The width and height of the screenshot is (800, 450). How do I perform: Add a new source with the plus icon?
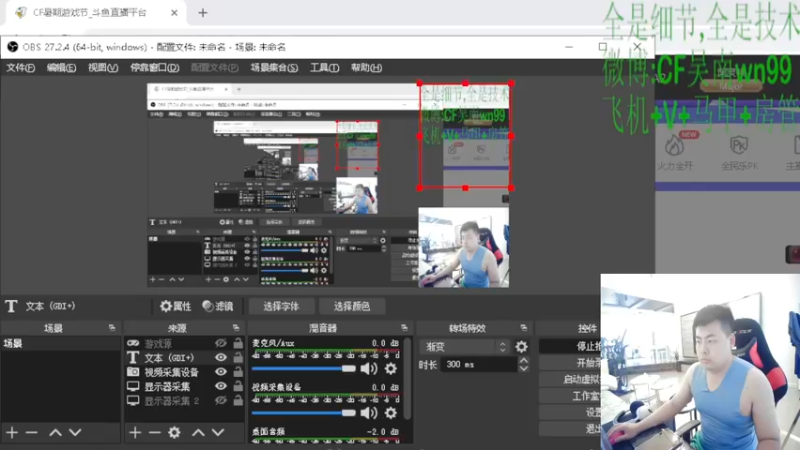(135, 433)
